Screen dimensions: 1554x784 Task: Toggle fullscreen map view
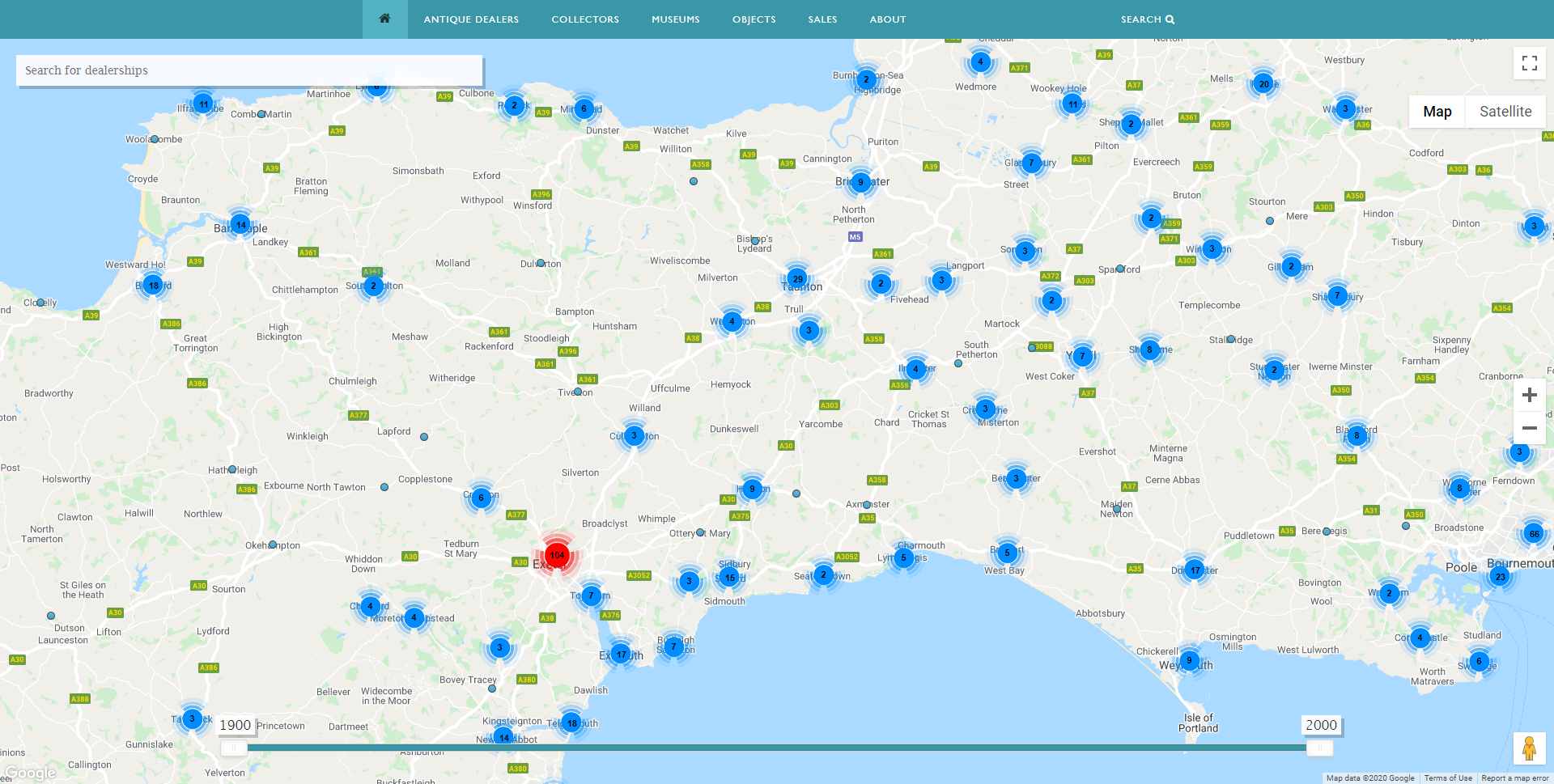click(1529, 63)
